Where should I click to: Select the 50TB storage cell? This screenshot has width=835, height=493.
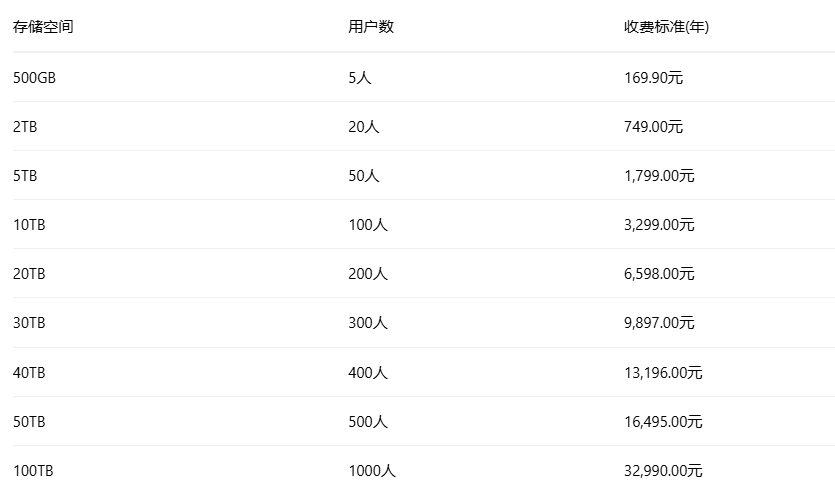pos(29,422)
